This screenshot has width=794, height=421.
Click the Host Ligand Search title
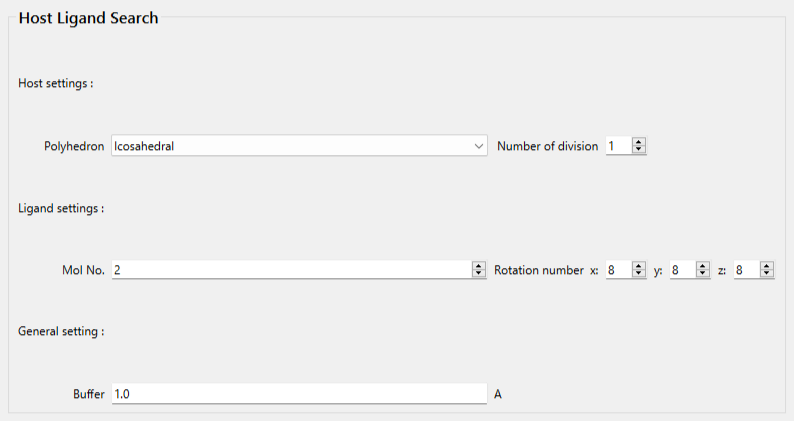[x=88, y=18]
